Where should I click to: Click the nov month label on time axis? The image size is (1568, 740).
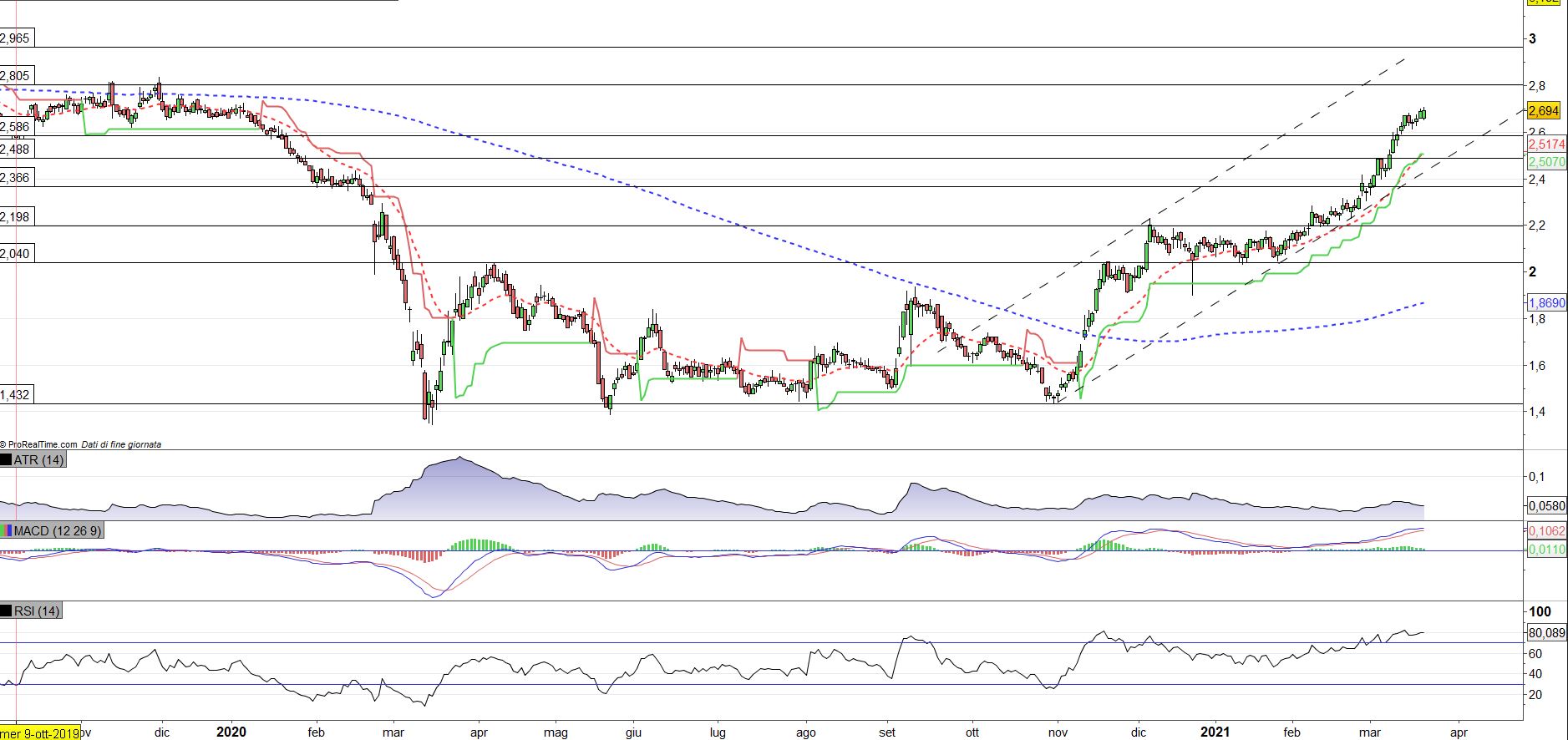[x=1058, y=732]
